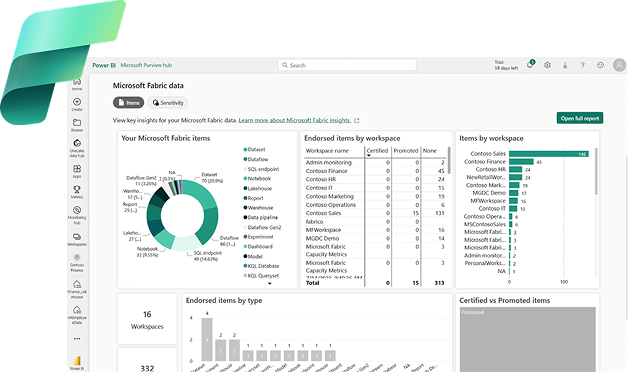This screenshot has height=385, width=640.
Task: Open the notifications bell
Action: click(530, 65)
